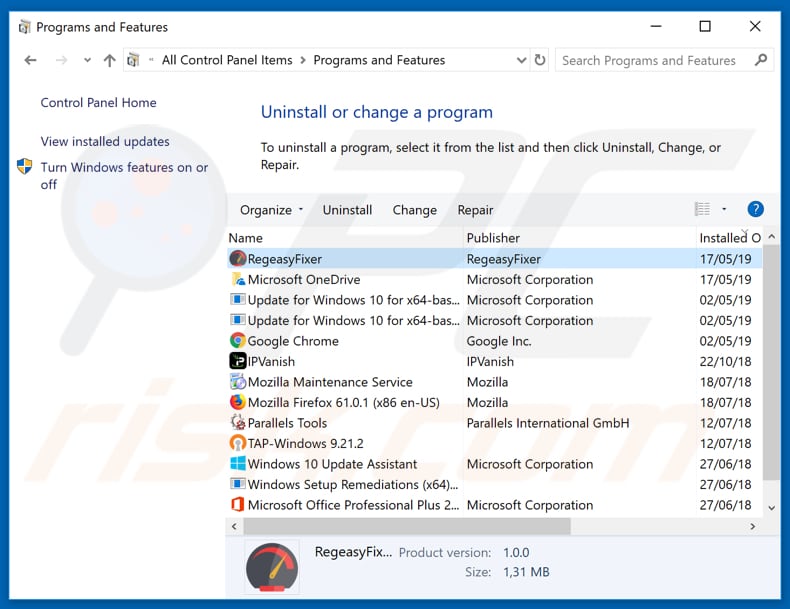The width and height of the screenshot is (790, 609).
Task: Click the scroll up arrow of list
Action: [771, 236]
